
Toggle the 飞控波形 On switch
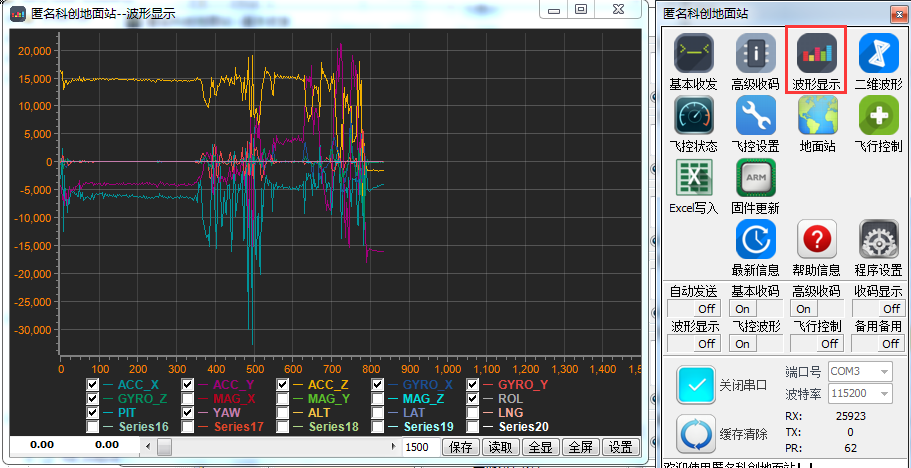(755, 344)
